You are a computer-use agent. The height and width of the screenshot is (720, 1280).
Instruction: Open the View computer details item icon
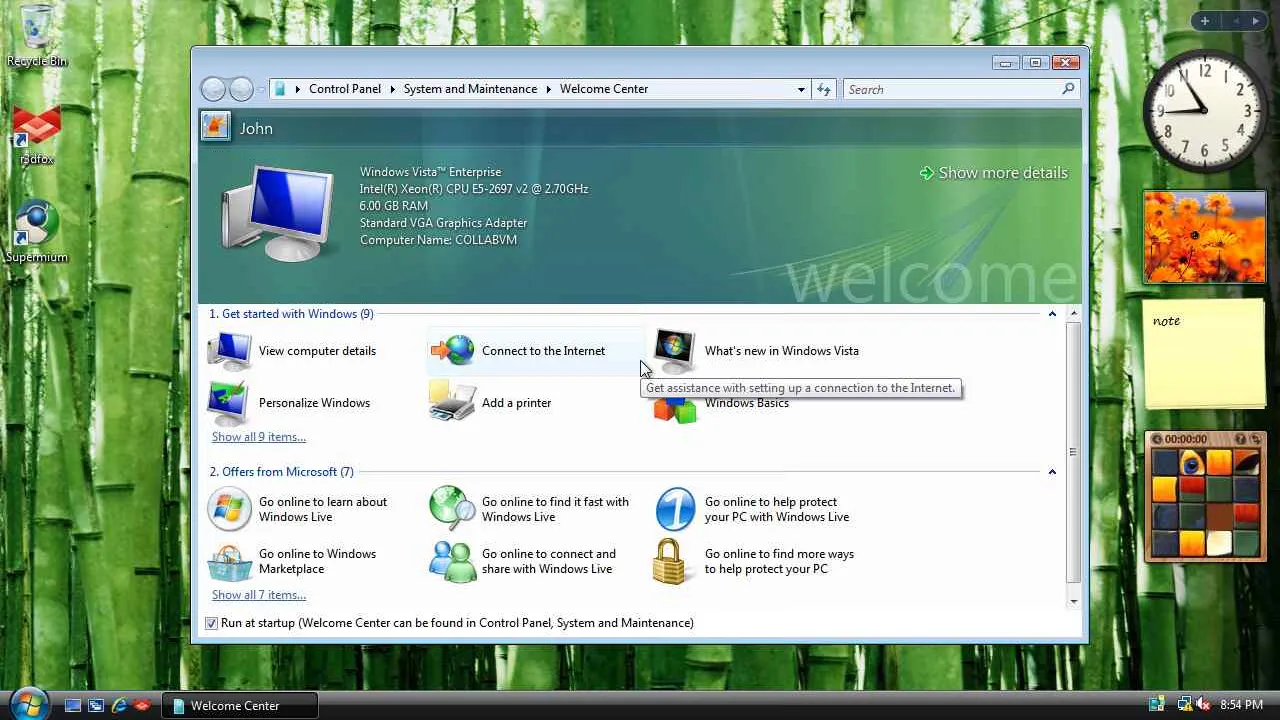[229, 351]
